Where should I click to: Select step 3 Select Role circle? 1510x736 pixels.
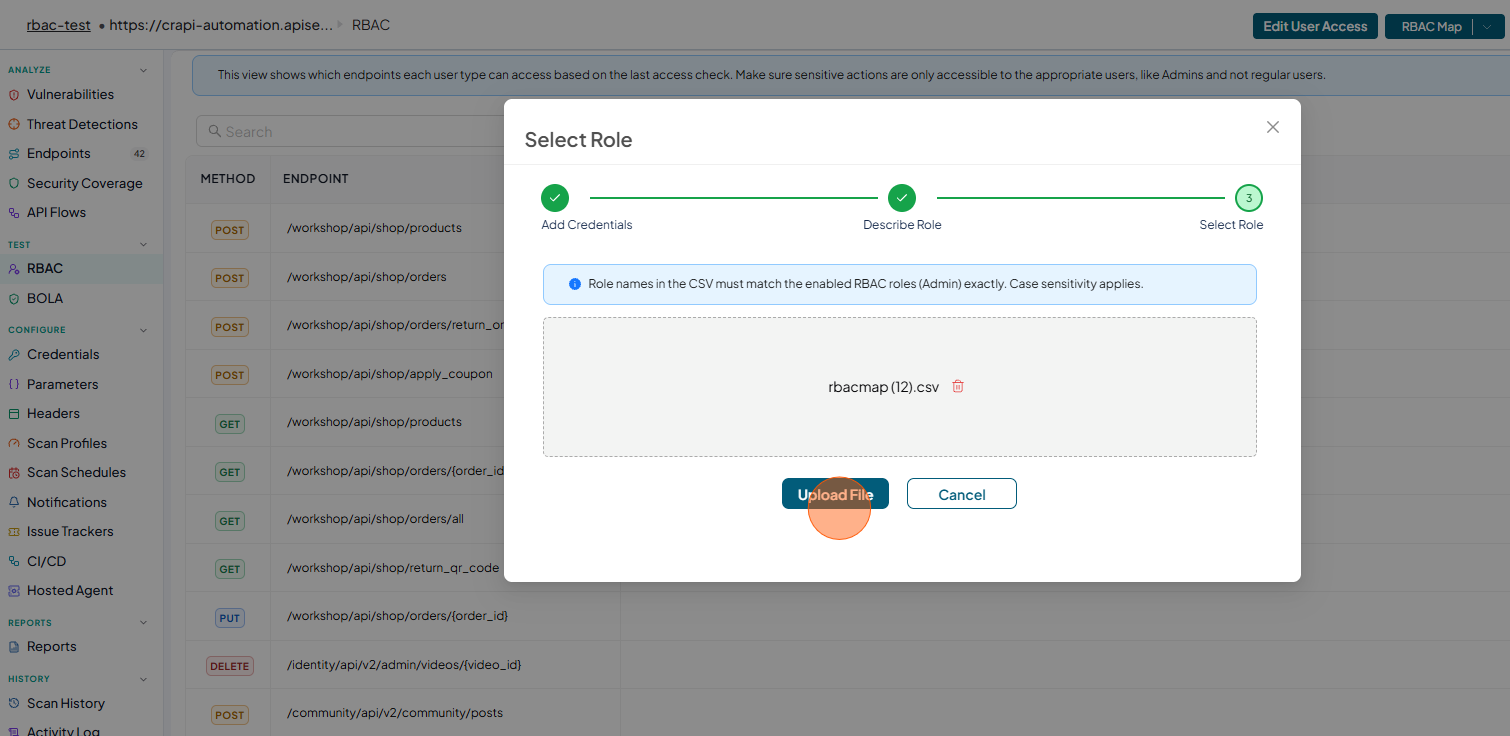1249,198
